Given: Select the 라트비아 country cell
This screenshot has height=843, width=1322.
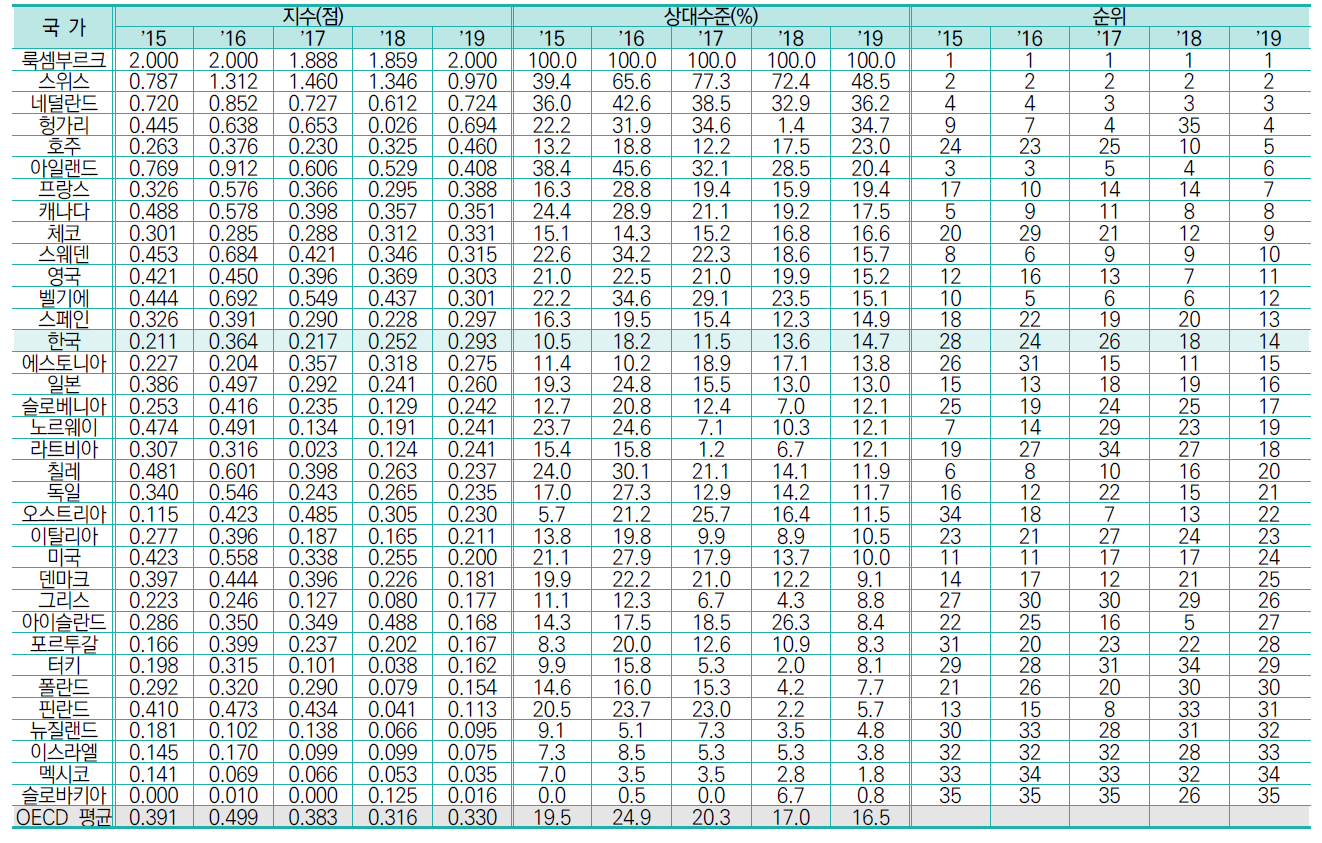Looking at the screenshot, I should pos(62,451).
